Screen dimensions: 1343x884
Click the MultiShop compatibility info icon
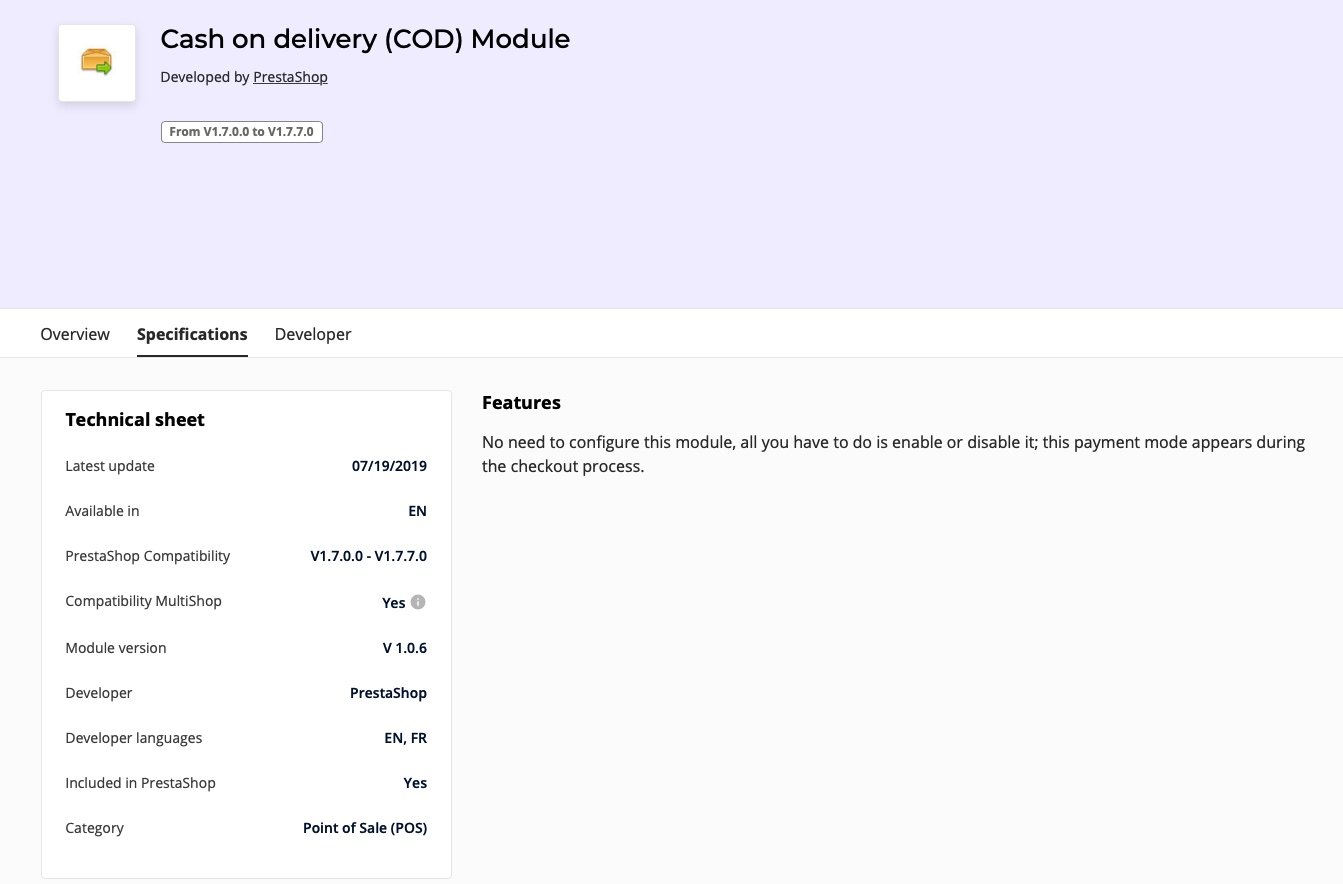[x=418, y=602]
